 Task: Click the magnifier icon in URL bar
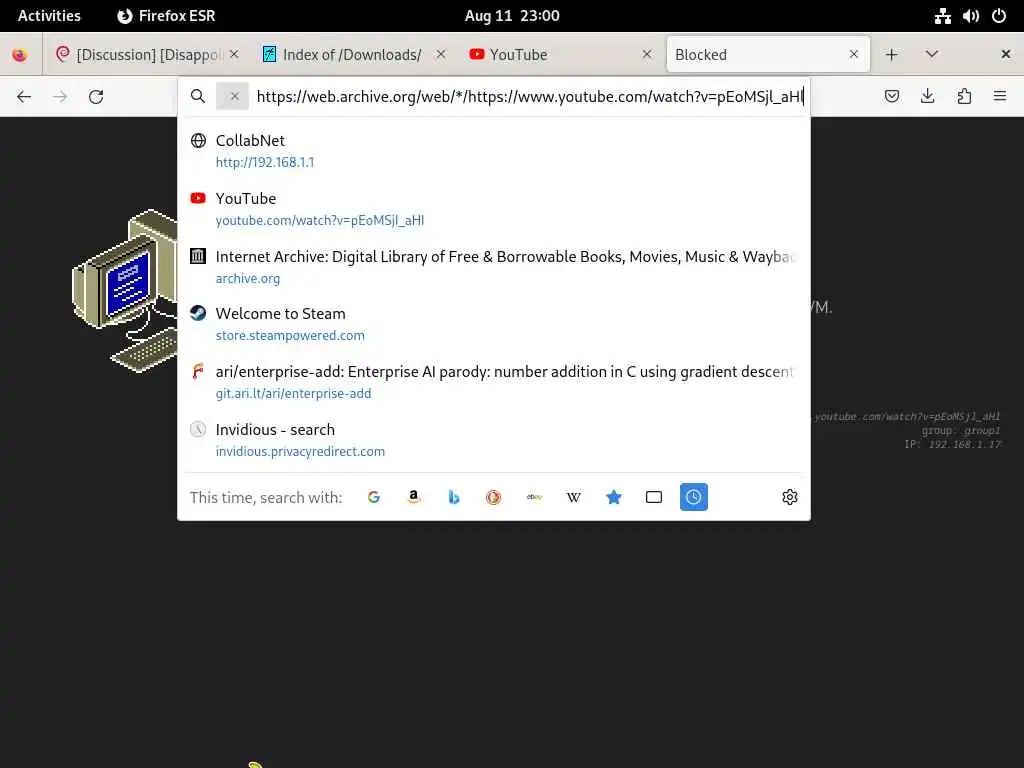(x=198, y=97)
